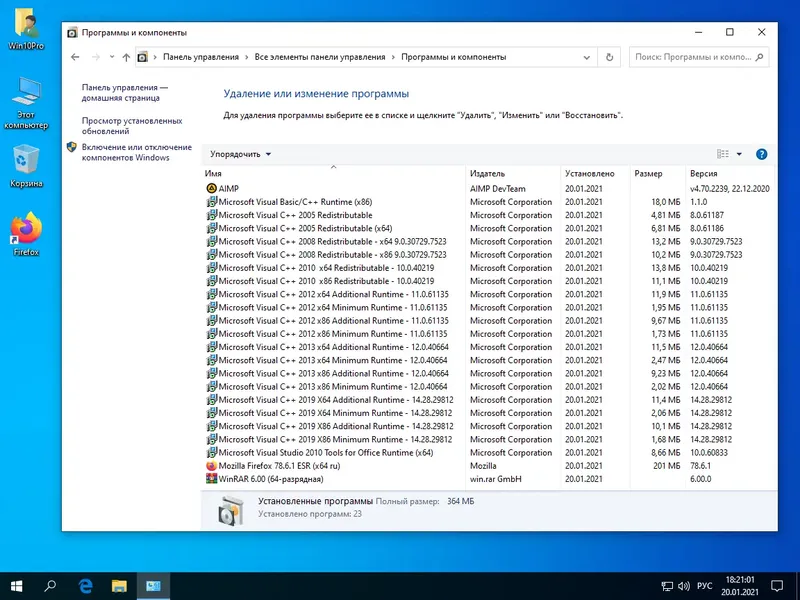Click the AIMP application icon
The image size is (800, 600).
pos(211,189)
